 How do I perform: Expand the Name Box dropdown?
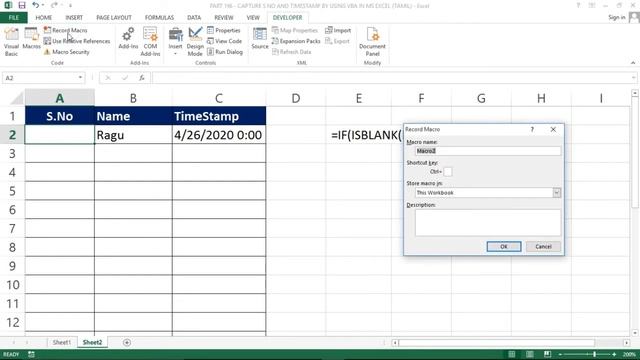click(80, 78)
